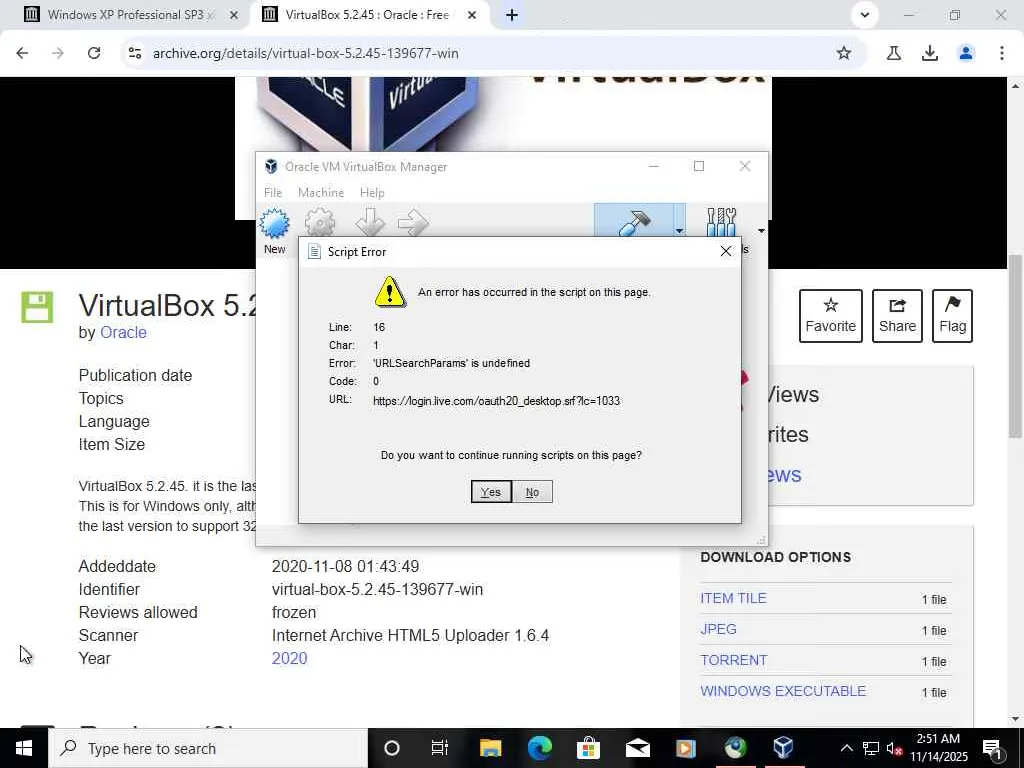Open the tab search dropdown in Chrome
The height and width of the screenshot is (768, 1024).
click(x=865, y=14)
